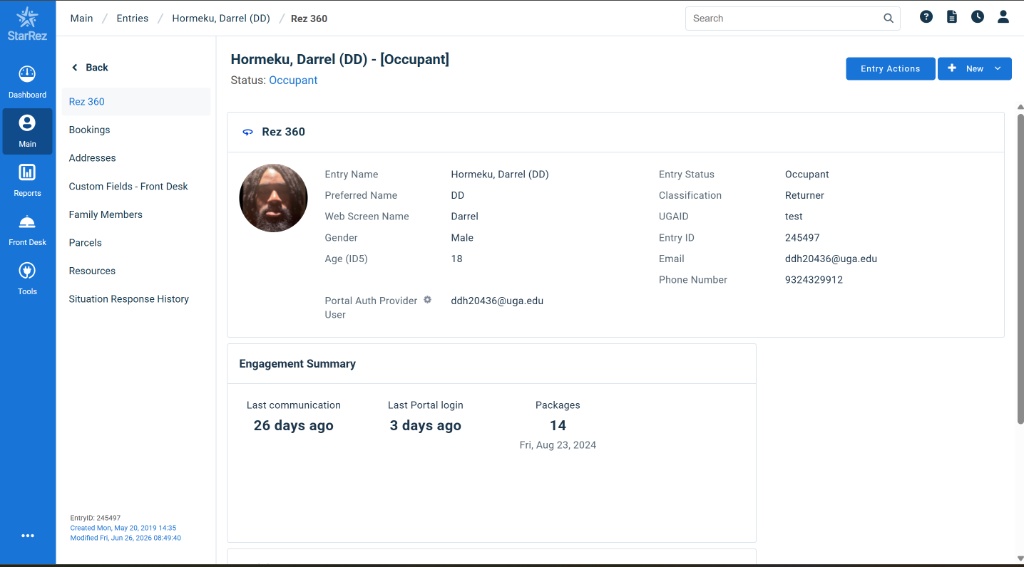Click the Entry ID value 245497
Image resolution: width=1024 pixels, height=567 pixels.
point(802,238)
